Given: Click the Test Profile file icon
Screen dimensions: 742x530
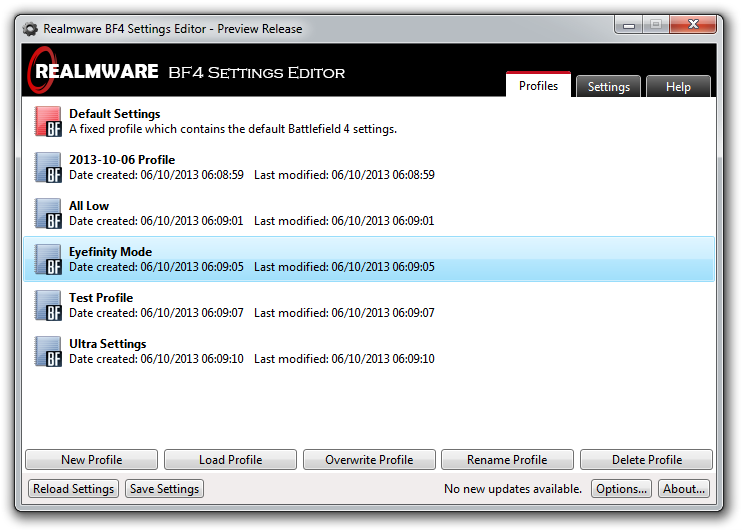Looking at the screenshot, I should 48,305.
